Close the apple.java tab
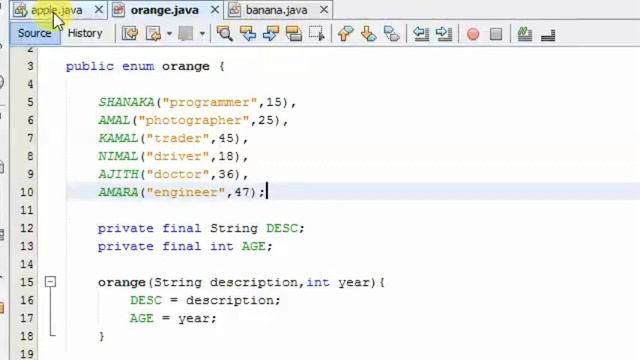This screenshot has width=640, height=360. (99, 10)
